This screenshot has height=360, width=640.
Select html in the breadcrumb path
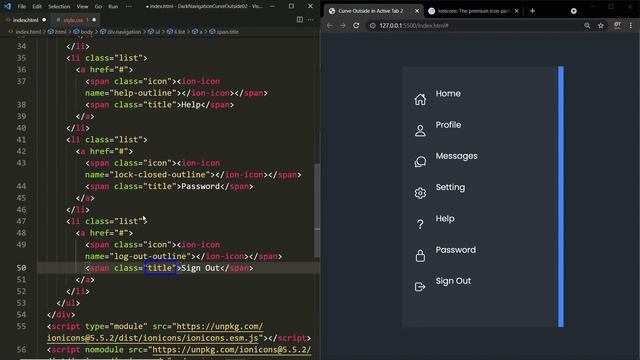click(x=60, y=31)
